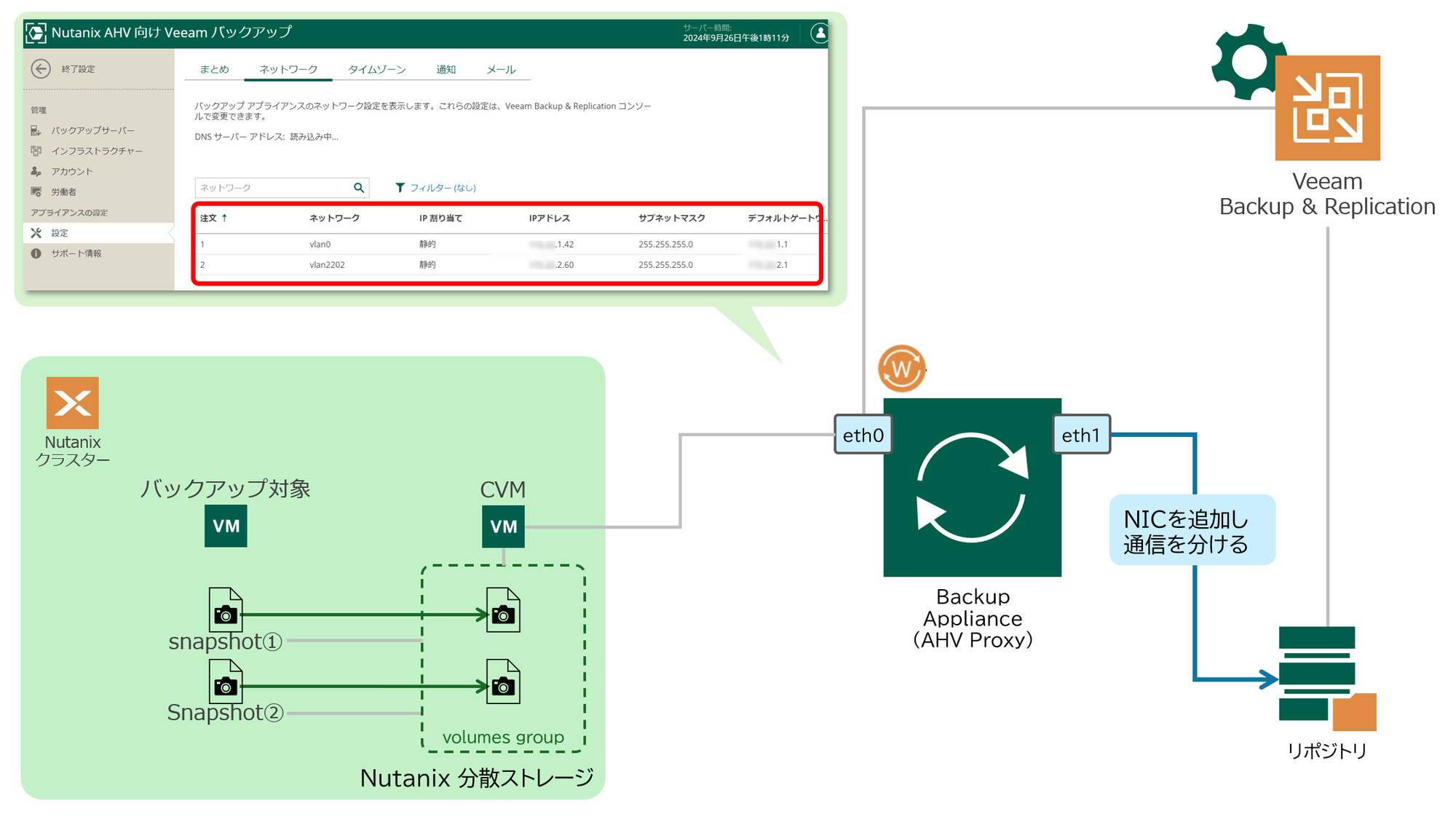1456x817 pixels.
Task: Sort by the ネットワーク column header
Action: pyautogui.click(x=334, y=218)
